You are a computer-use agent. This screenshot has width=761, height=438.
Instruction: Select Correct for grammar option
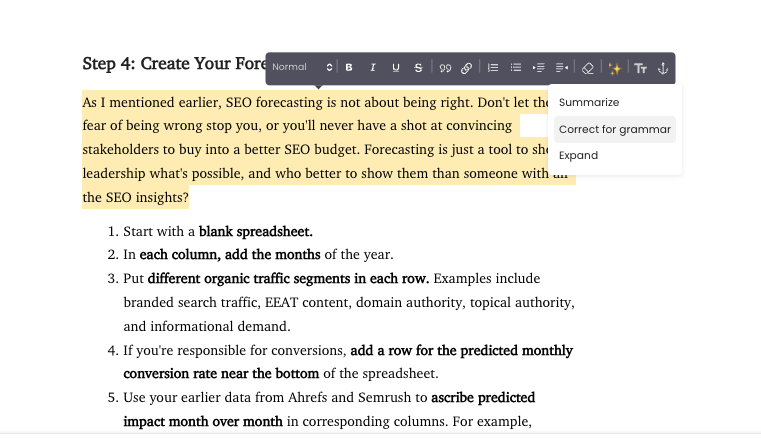(614, 129)
